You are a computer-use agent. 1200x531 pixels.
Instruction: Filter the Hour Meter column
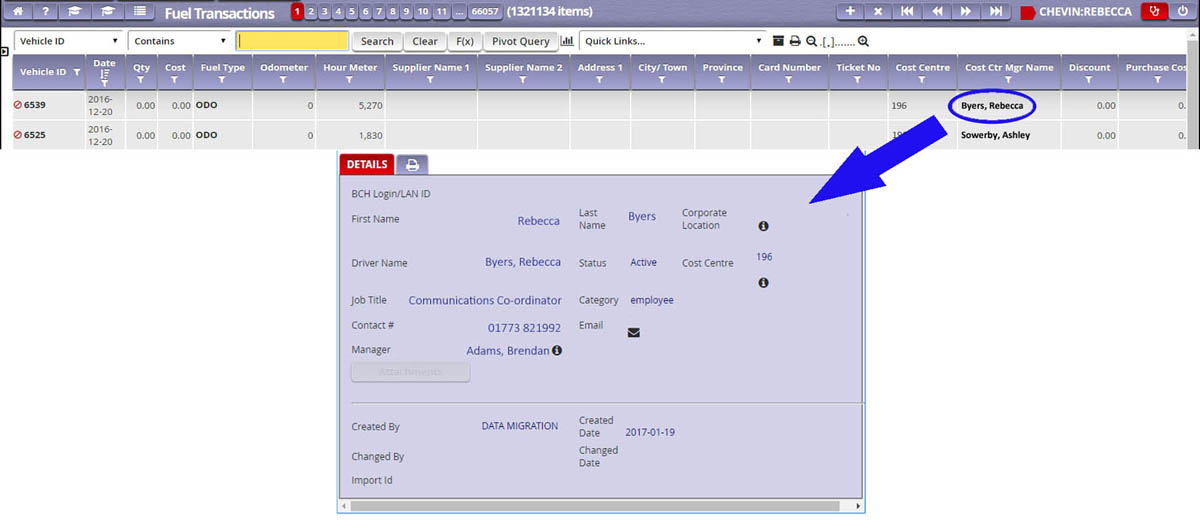pyautogui.click(x=350, y=79)
